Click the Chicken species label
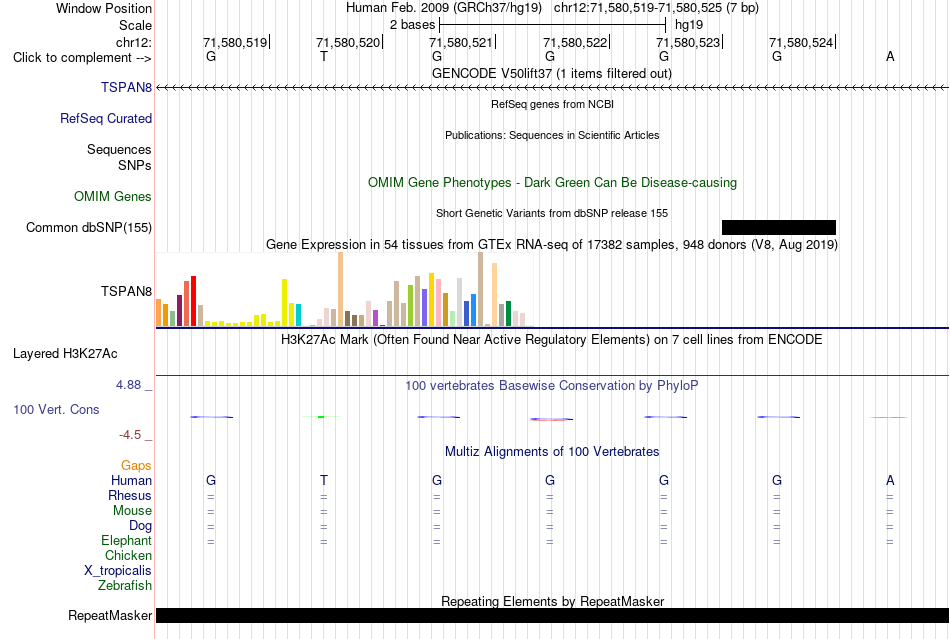Image resolution: width=950 pixels, height=639 pixels. (128, 556)
